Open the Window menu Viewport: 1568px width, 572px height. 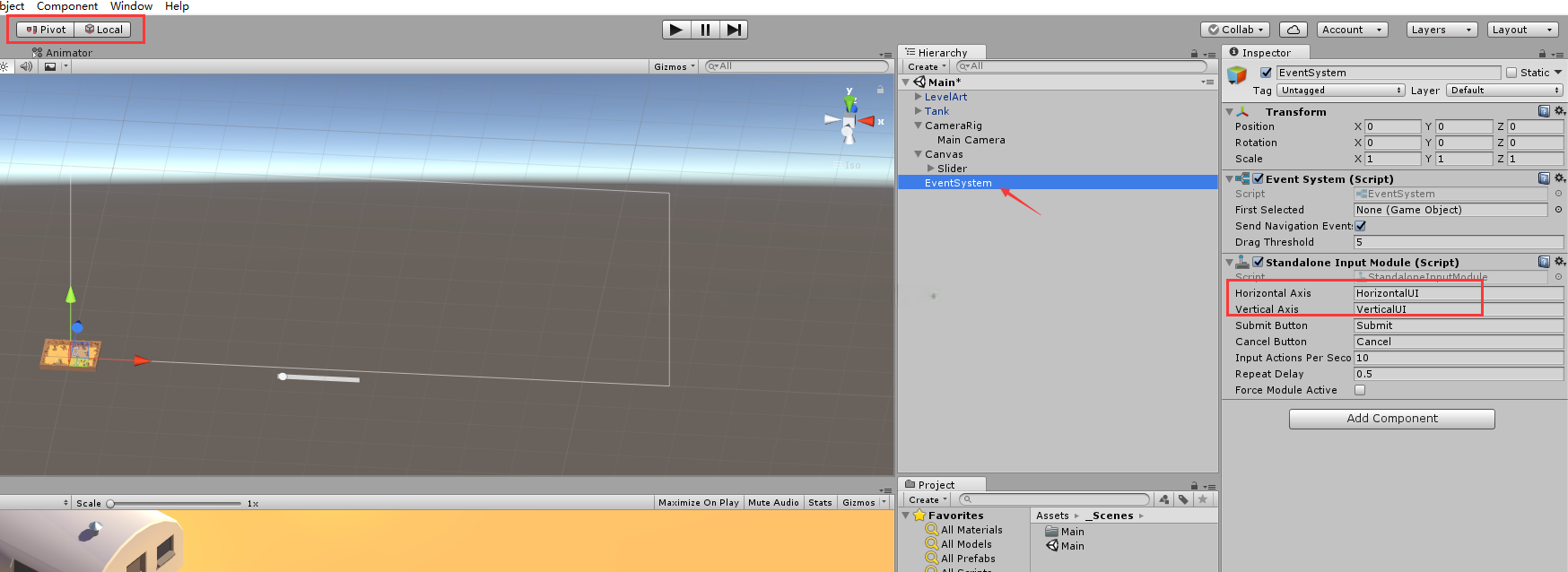point(131,6)
